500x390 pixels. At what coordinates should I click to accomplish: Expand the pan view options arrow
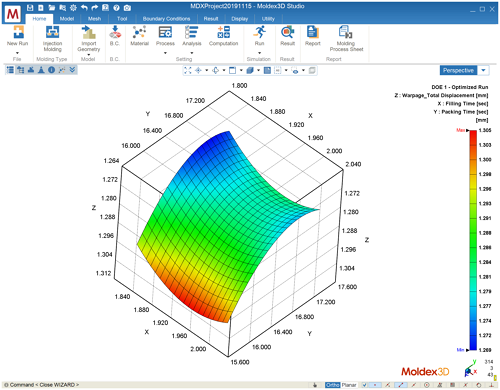[207, 70]
